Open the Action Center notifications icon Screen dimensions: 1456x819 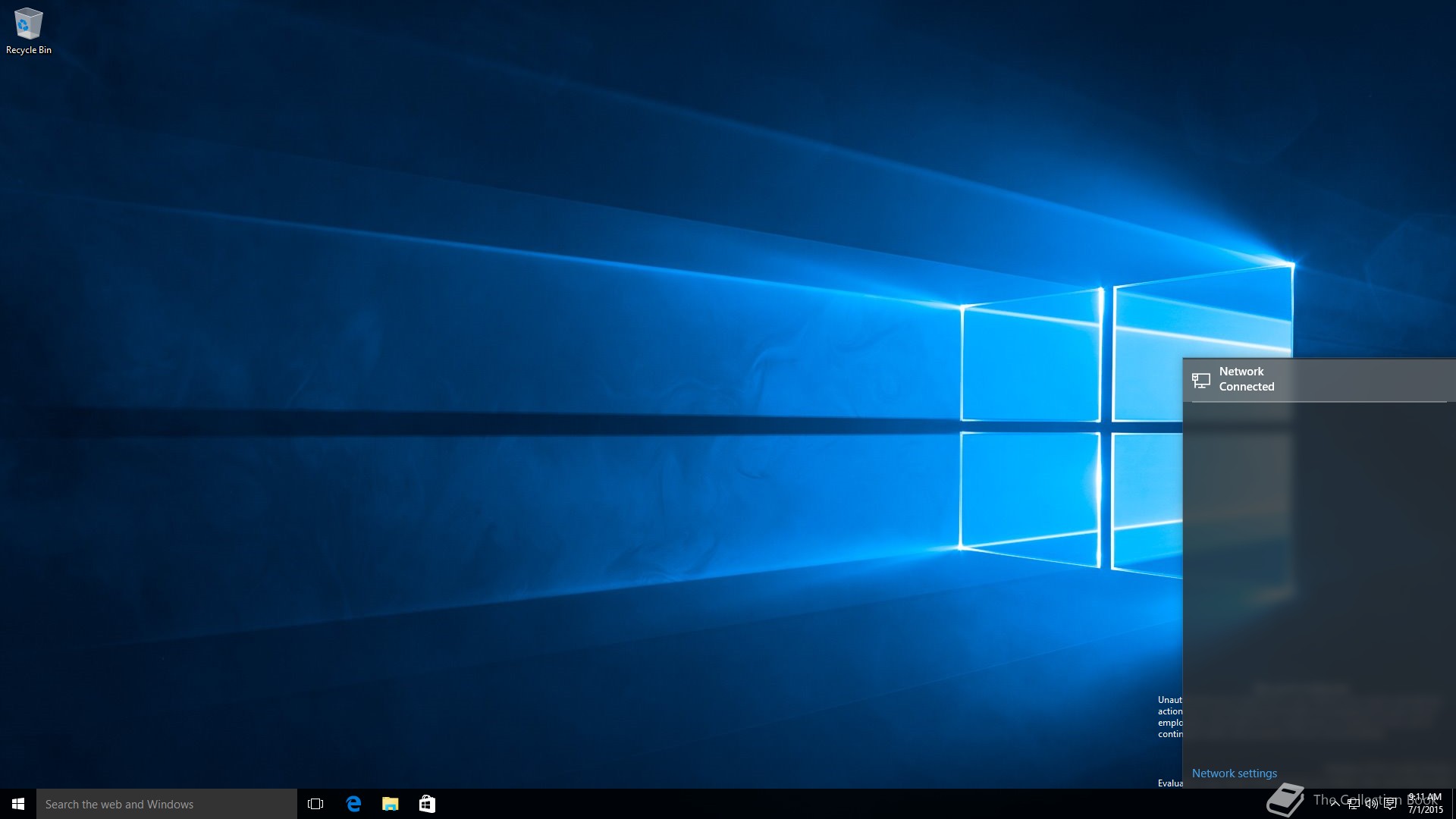(1390, 804)
